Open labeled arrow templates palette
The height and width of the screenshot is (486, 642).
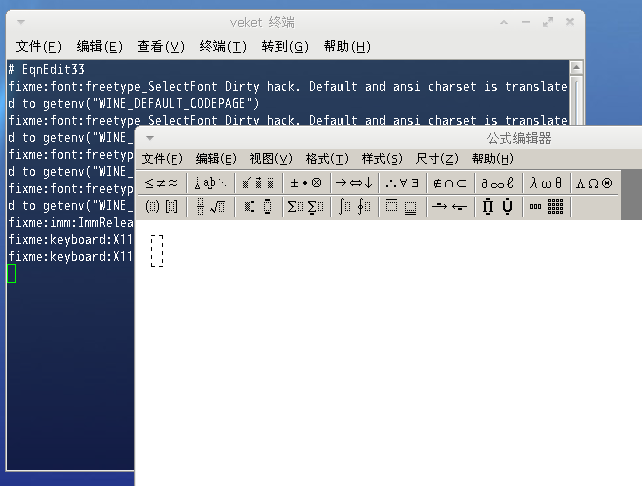450,207
